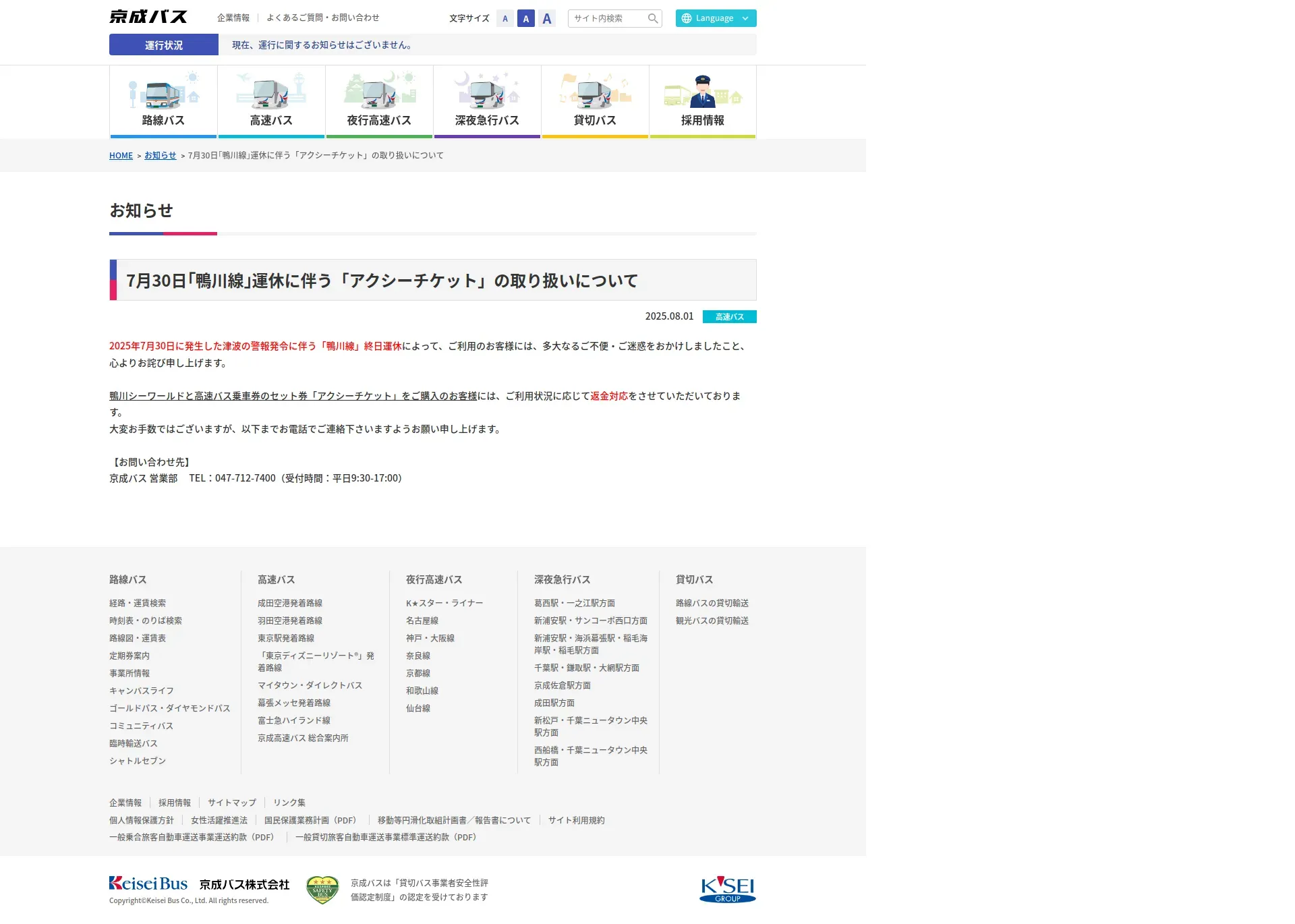
Task: Click the Keisei Group logo in footer
Action: [728, 890]
